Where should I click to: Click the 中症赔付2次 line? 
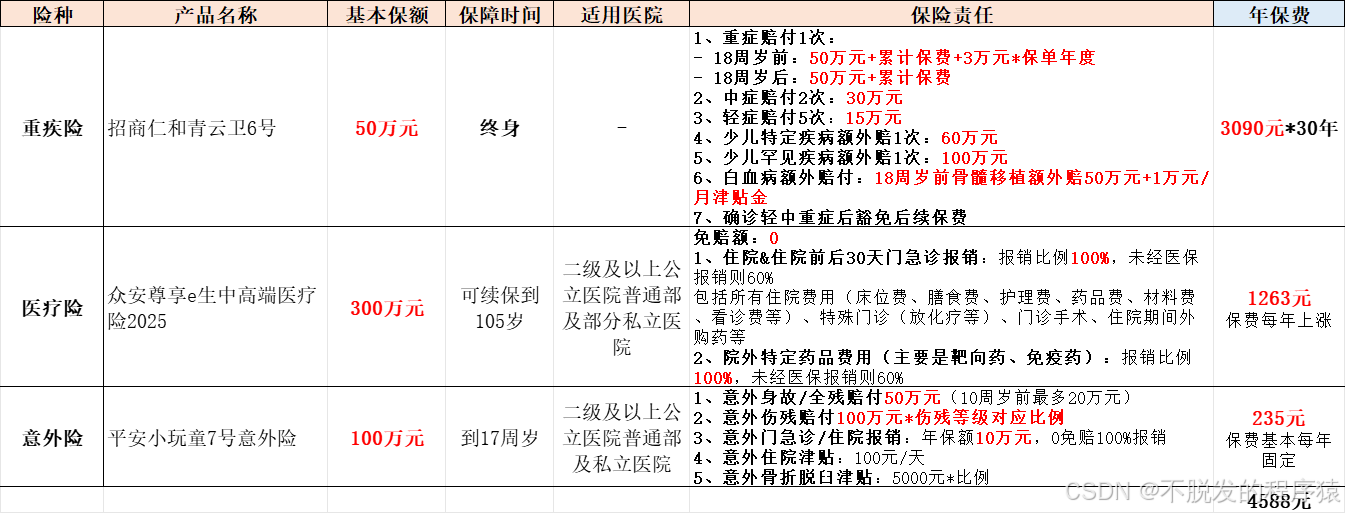click(x=797, y=97)
